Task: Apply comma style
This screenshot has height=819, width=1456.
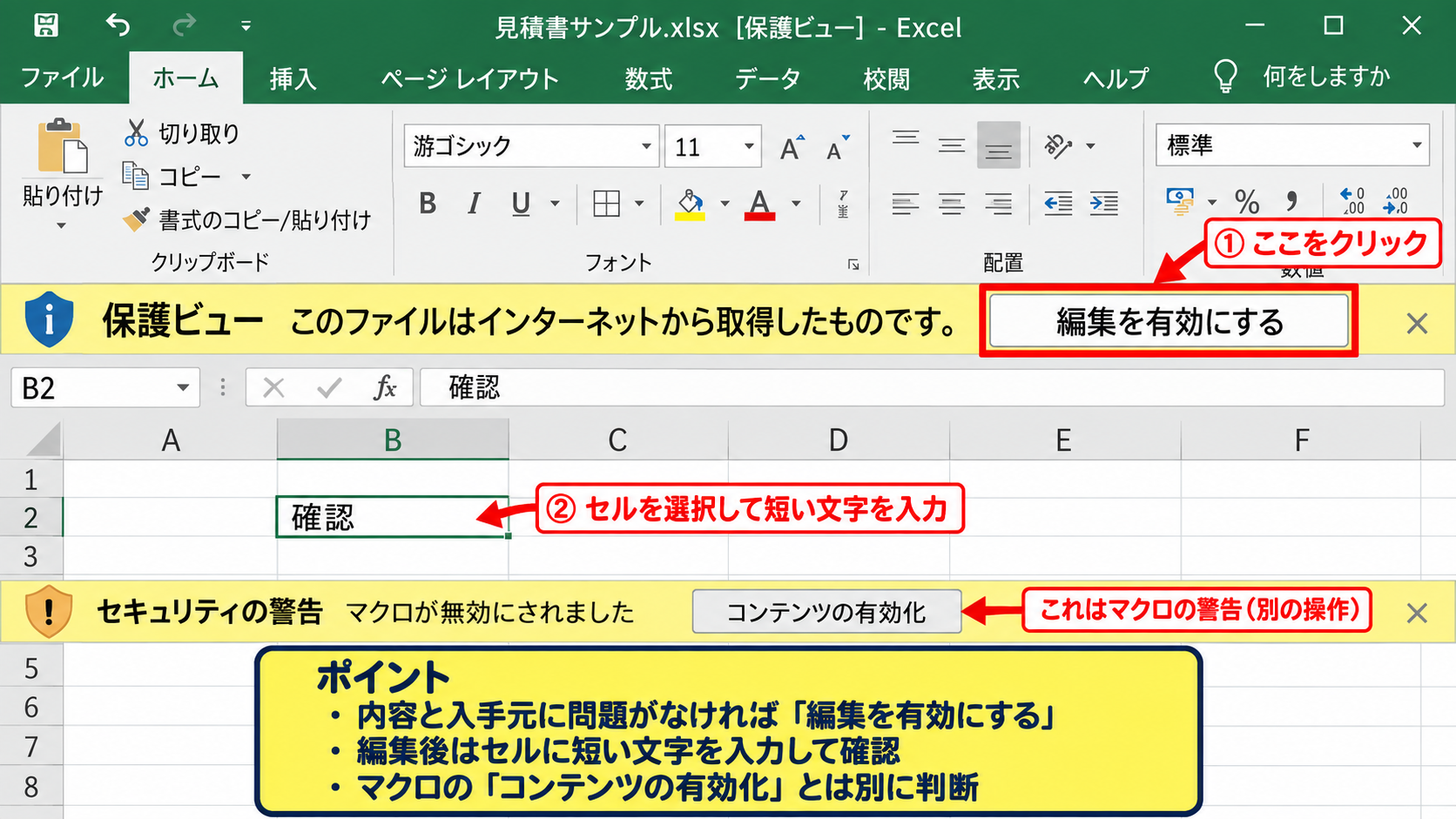Action: click(x=1291, y=202)
